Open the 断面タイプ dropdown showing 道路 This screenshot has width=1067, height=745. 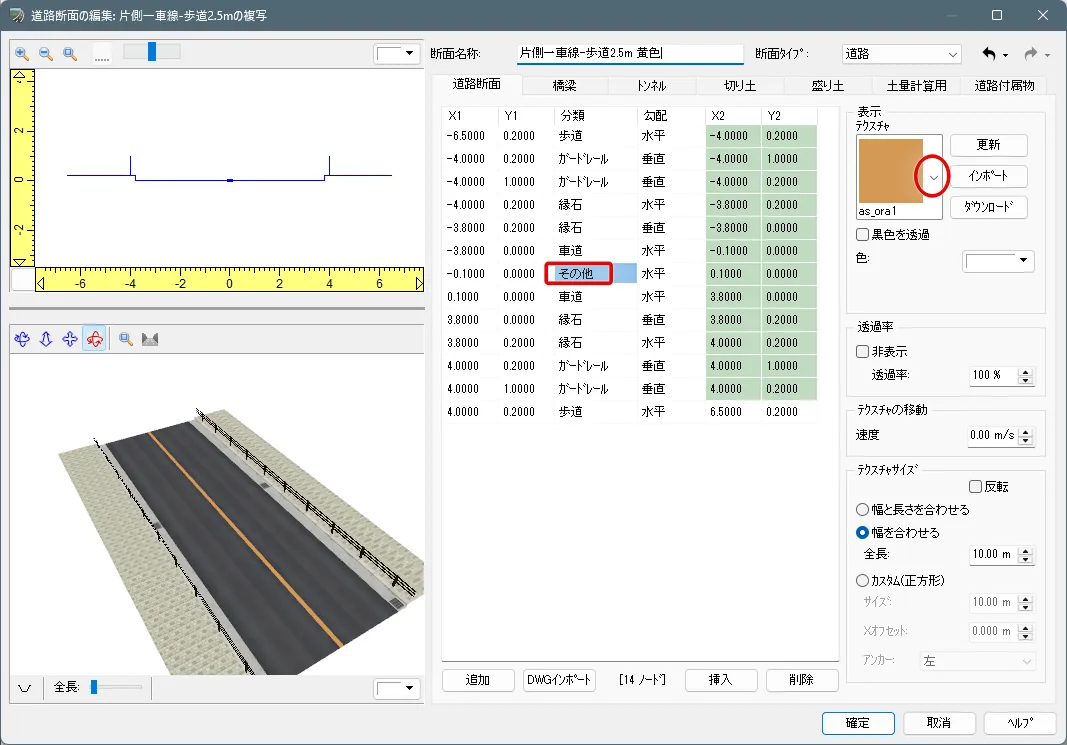902,54
